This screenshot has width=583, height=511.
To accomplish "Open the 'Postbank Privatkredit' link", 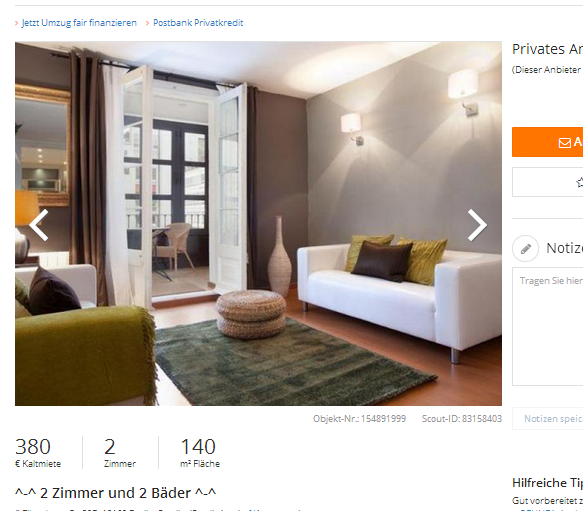I will click(198, 23).
